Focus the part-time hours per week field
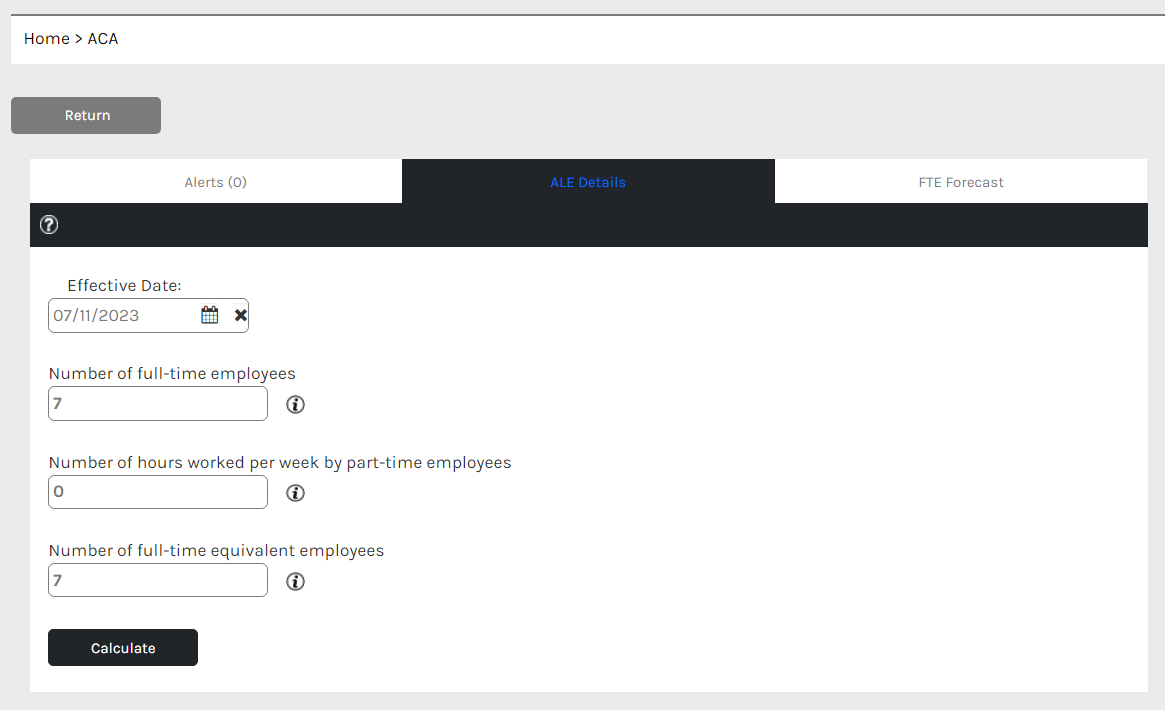The height and width of the screenshot is (710, 1165). (158, 492)
